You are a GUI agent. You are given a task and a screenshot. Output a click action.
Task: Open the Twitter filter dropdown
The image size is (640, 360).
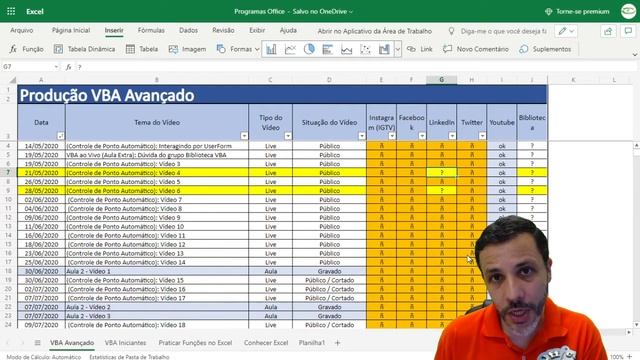482,136
